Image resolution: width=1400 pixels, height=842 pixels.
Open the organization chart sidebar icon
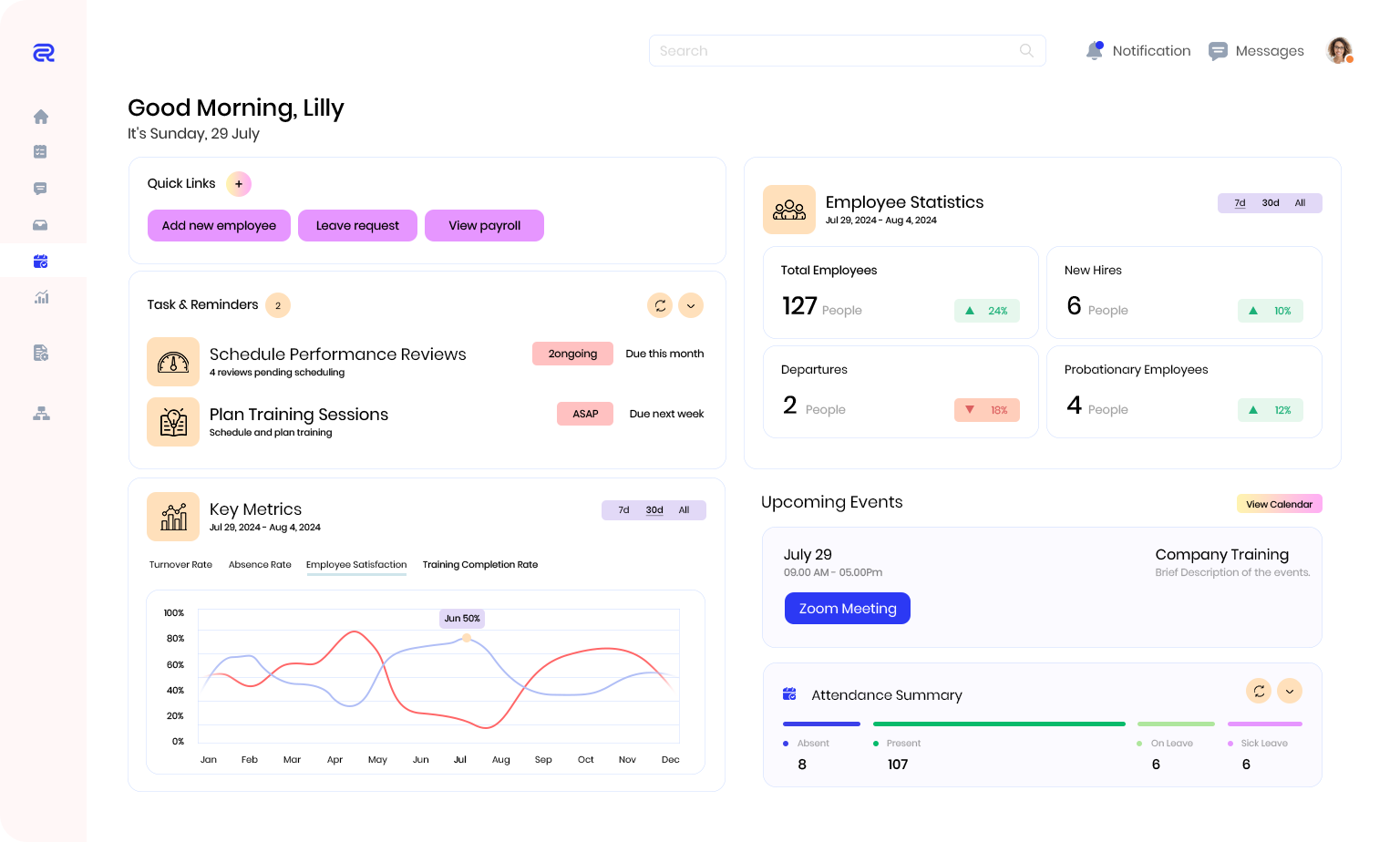[x=41, y=414]
